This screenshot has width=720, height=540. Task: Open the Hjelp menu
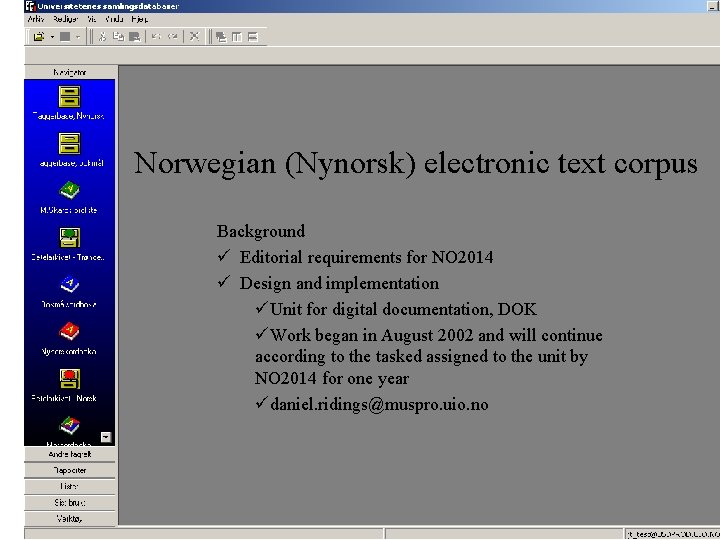click(140, 19)
